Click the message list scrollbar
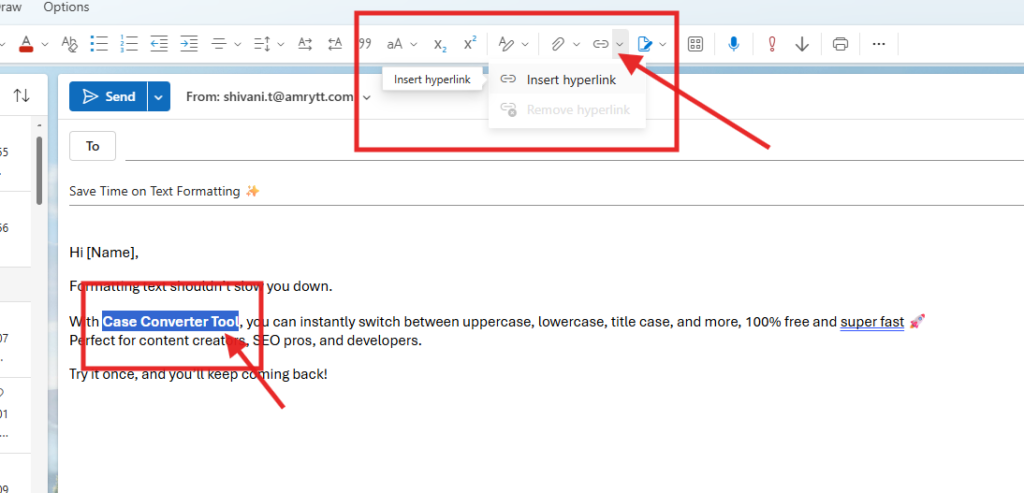Image resolution: width=1024 pixels, height=493 pixels. coord(39,170)
